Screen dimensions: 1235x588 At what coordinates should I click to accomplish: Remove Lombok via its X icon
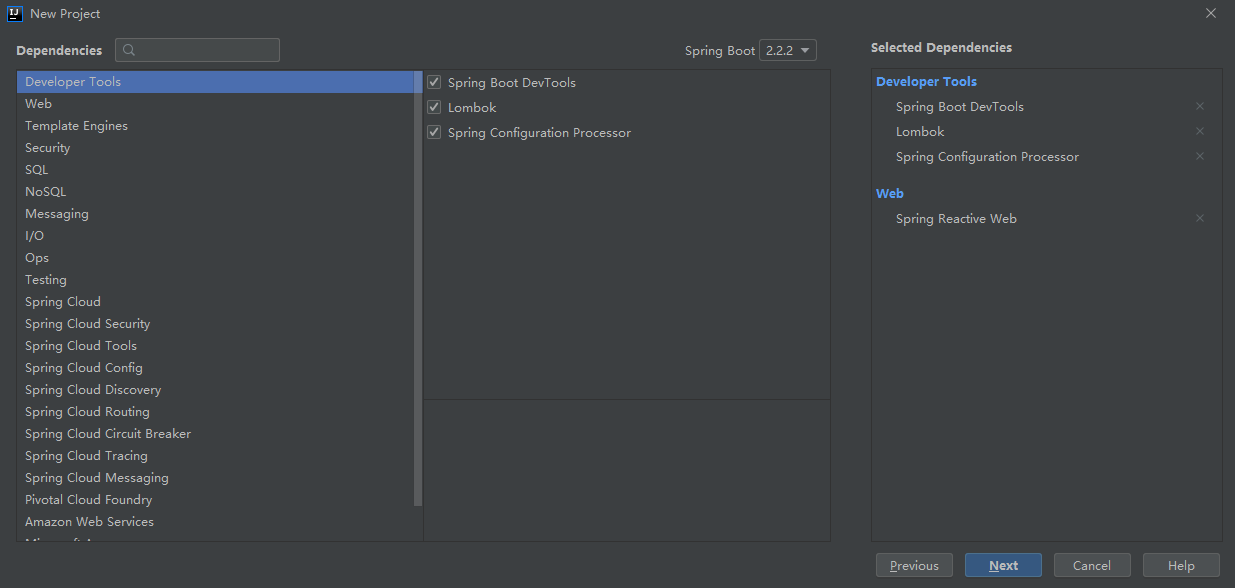click(x=1199, y=132)
